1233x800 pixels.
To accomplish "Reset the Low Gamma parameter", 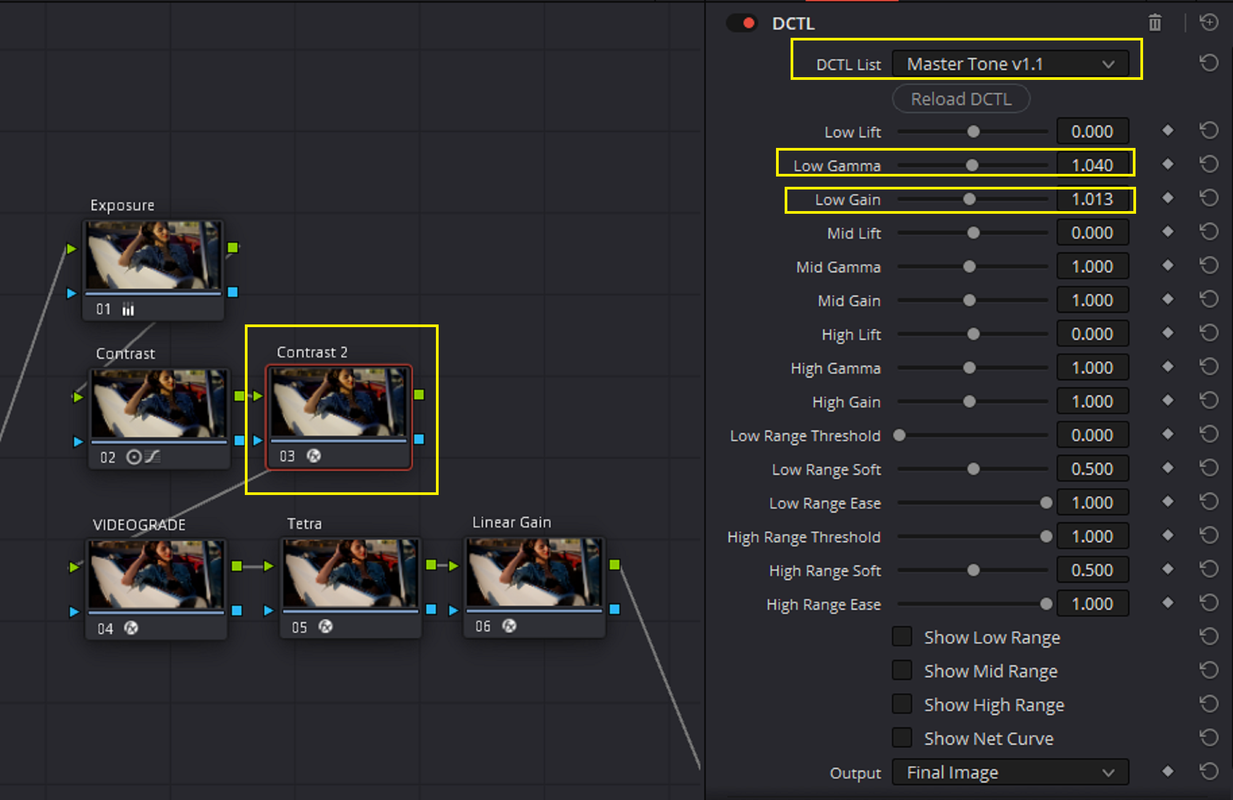I will click(1209, 165).
